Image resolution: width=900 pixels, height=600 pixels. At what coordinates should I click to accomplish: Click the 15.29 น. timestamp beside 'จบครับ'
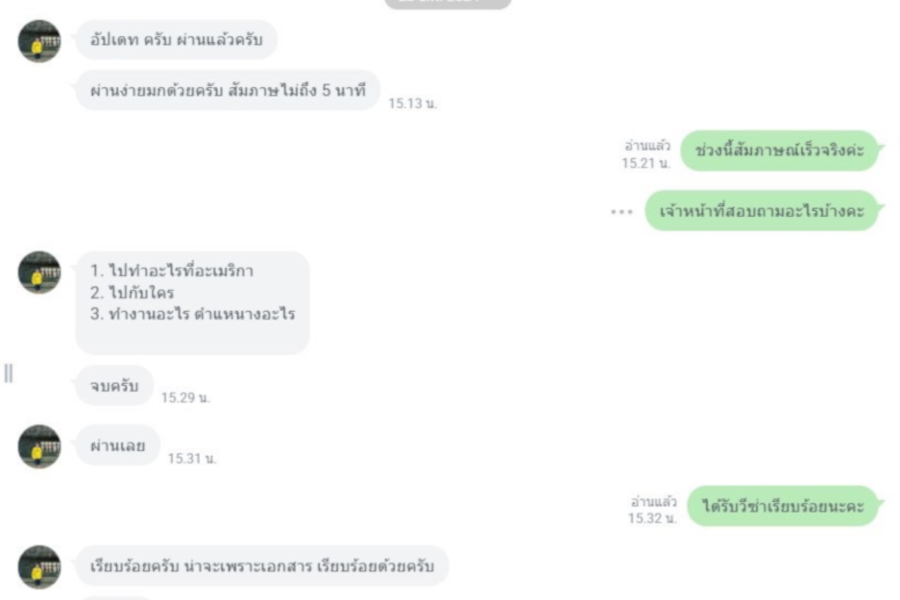[185, 397]
